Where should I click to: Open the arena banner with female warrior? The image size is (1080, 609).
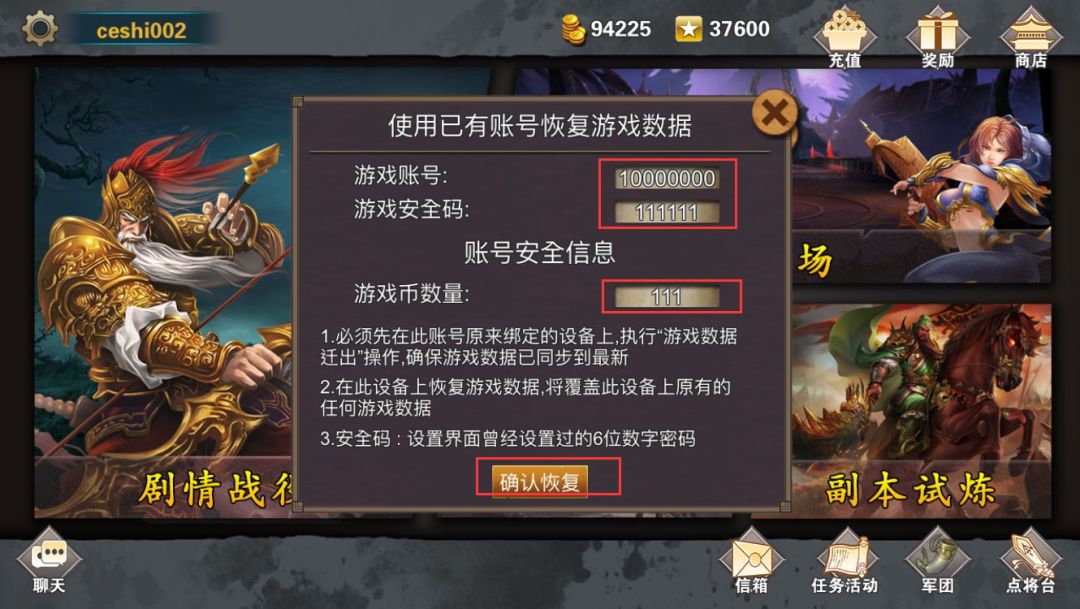tap(922, 176)
